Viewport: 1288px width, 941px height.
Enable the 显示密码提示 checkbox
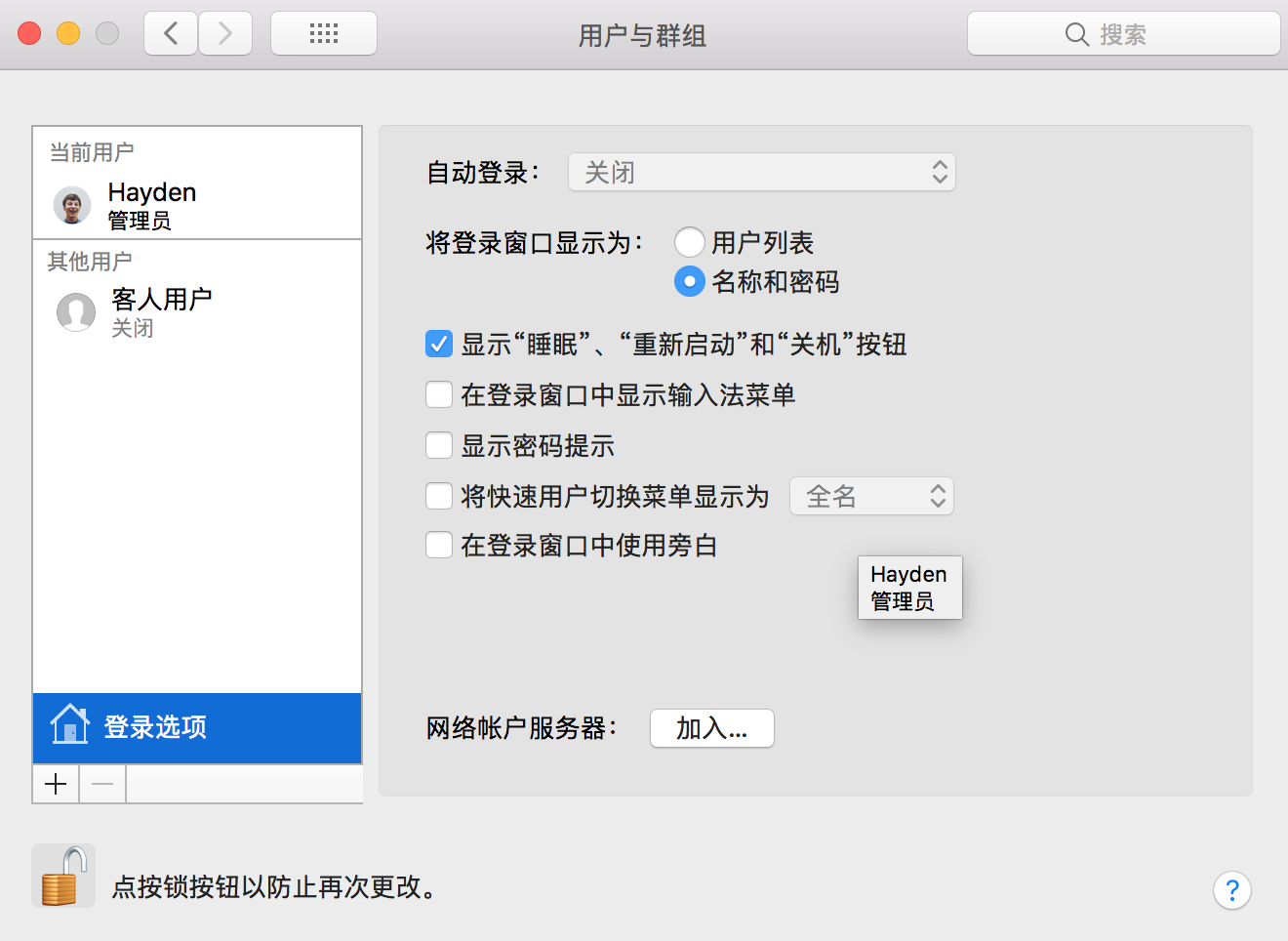(439, 446)
